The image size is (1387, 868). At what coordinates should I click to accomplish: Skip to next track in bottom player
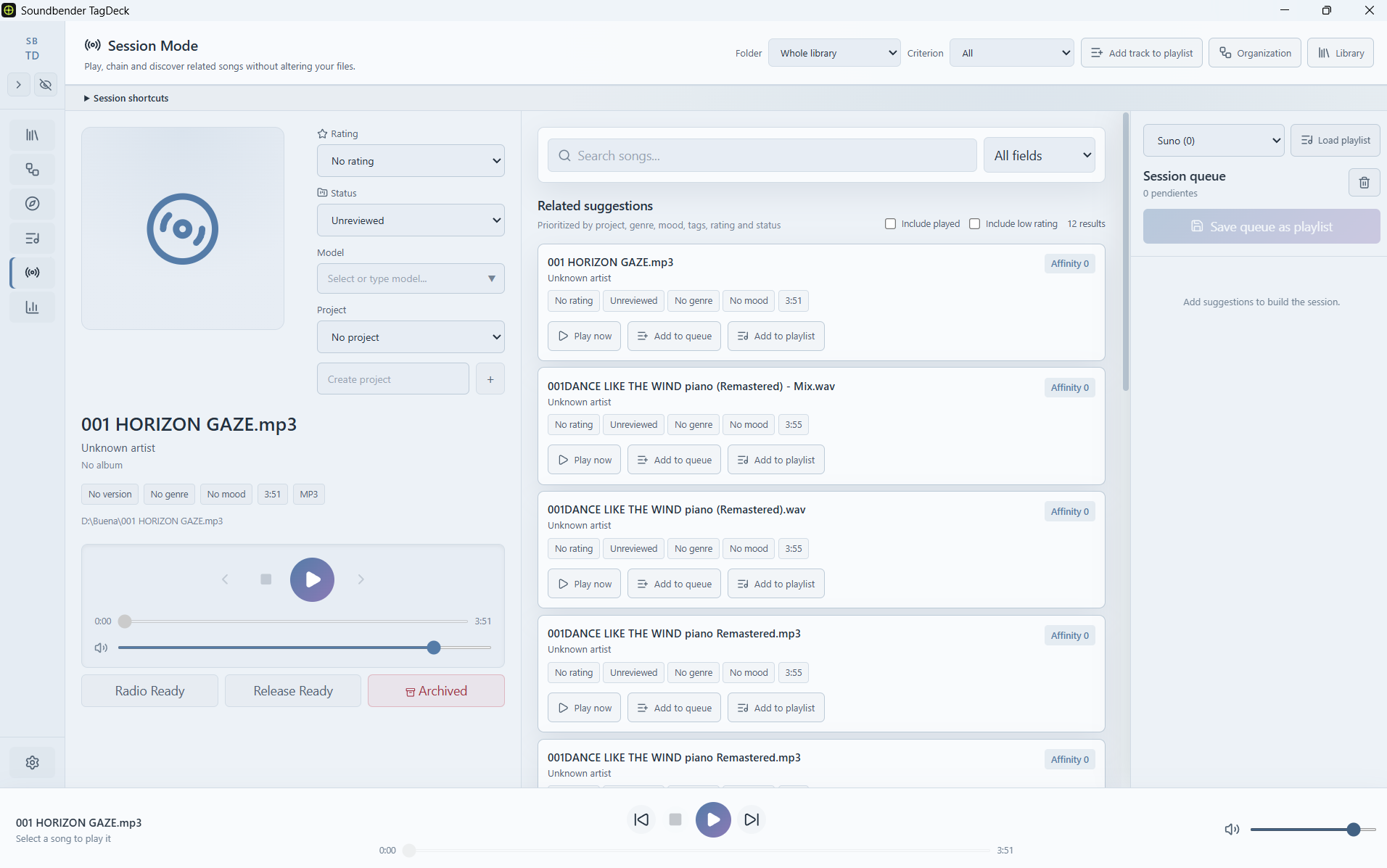pyautogui.click(x=752, y=819)
